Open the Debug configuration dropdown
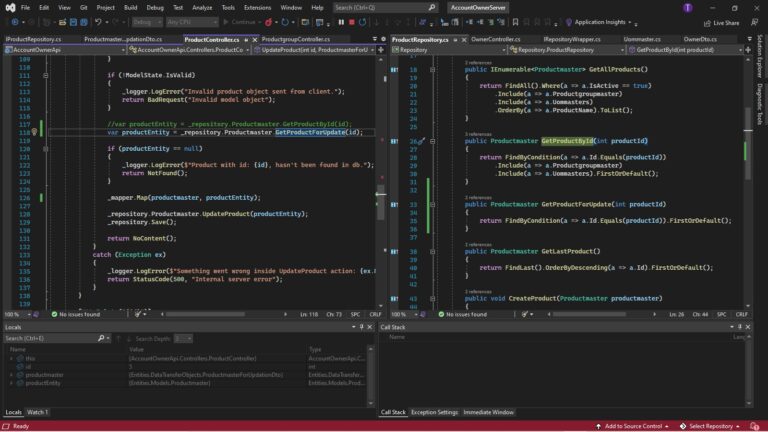 click(x=146, y=22)
